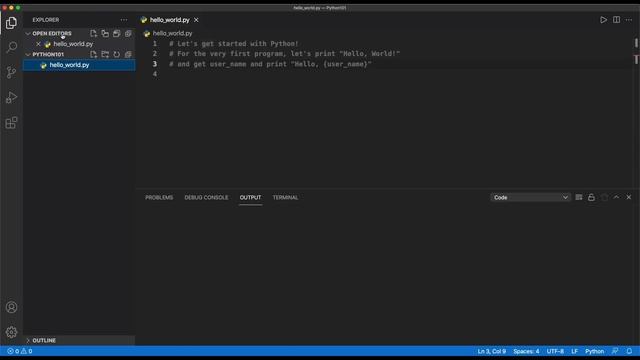
Task: Switch to the PROBLEMS tab
Action: (159, 198)
